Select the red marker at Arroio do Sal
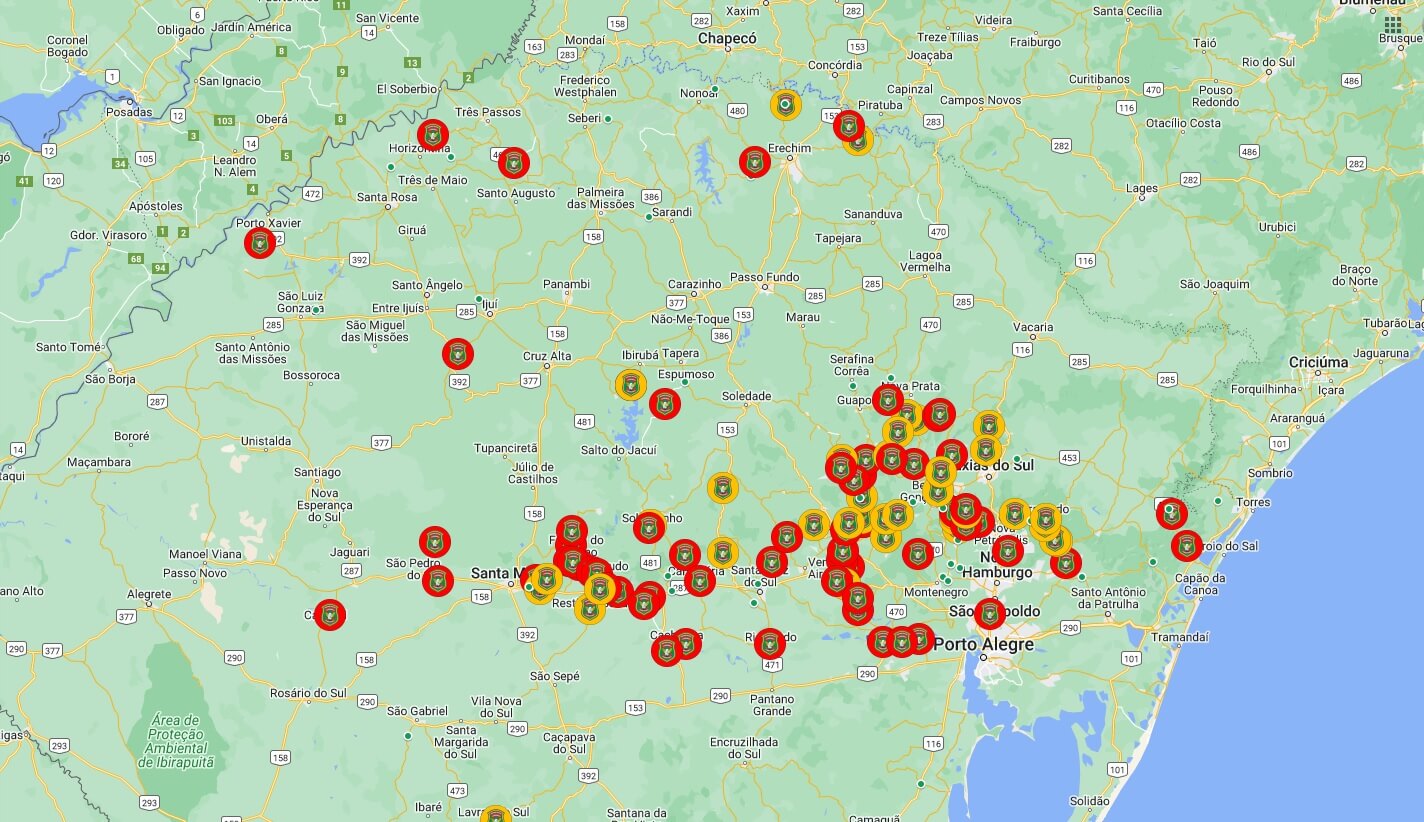 [1187, 546]
